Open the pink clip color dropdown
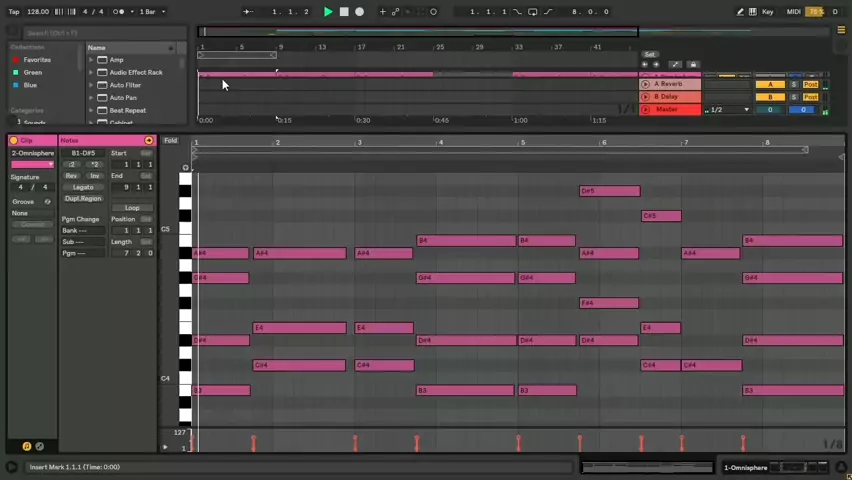Viewport: 852px width, 480px height. click(x=33, y=164)
